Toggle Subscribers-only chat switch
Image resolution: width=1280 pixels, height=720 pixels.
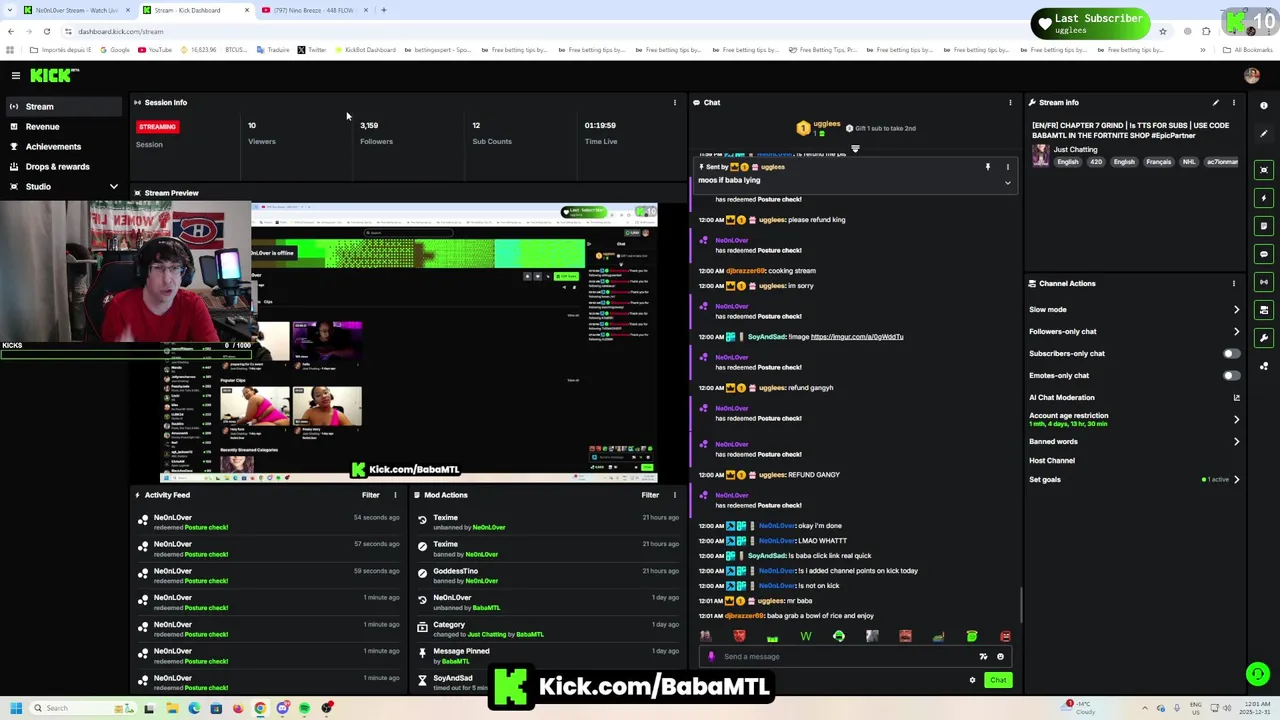(1231, 353)
